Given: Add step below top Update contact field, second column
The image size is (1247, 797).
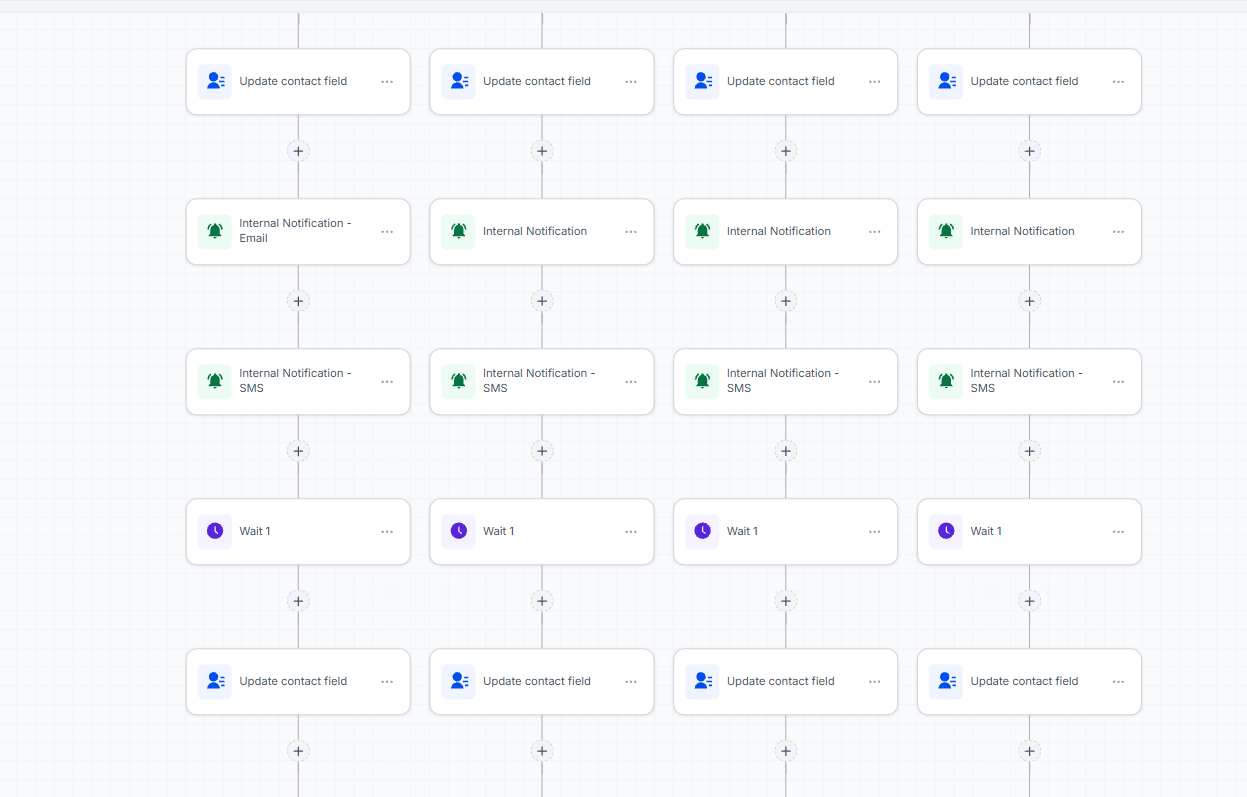Looking at the screenshot, I should pos(542,151).
